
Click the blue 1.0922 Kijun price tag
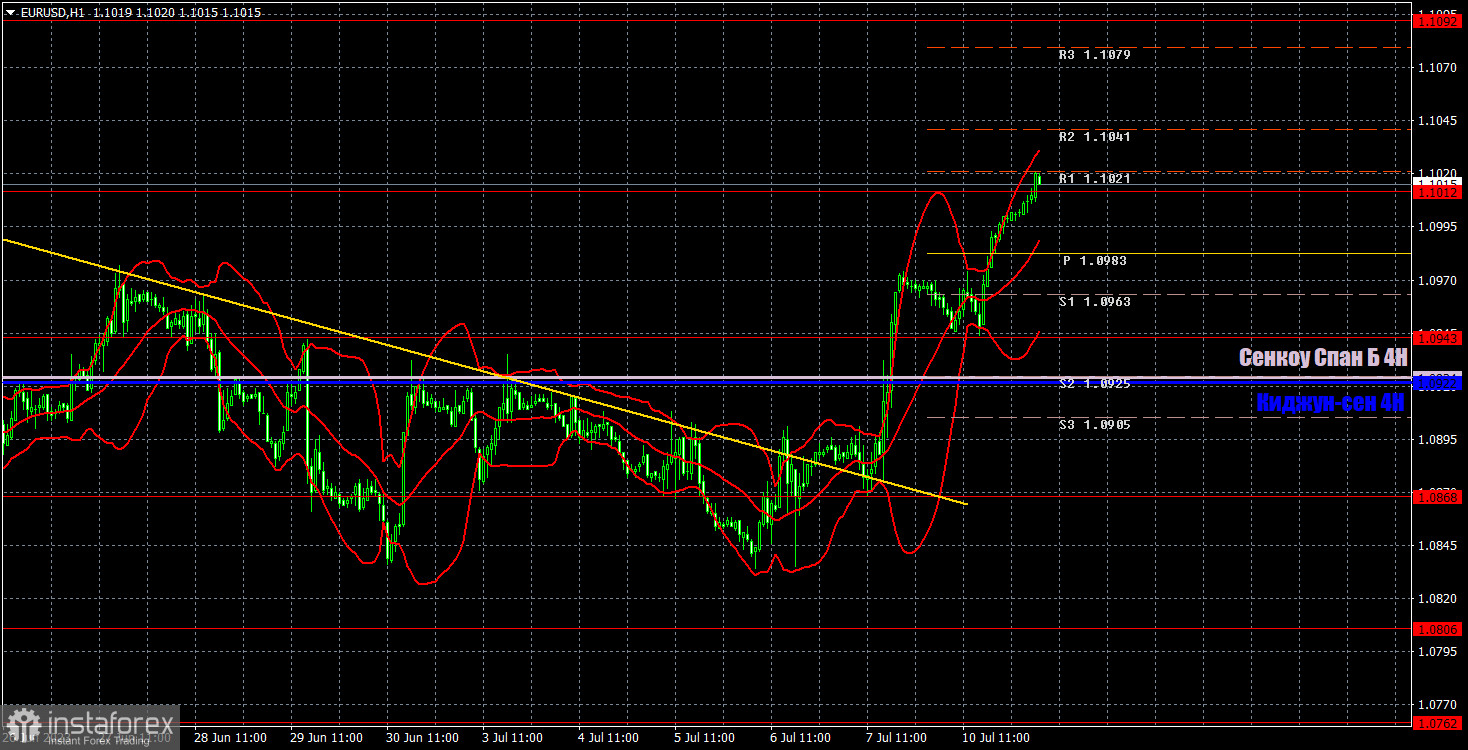1437,383
